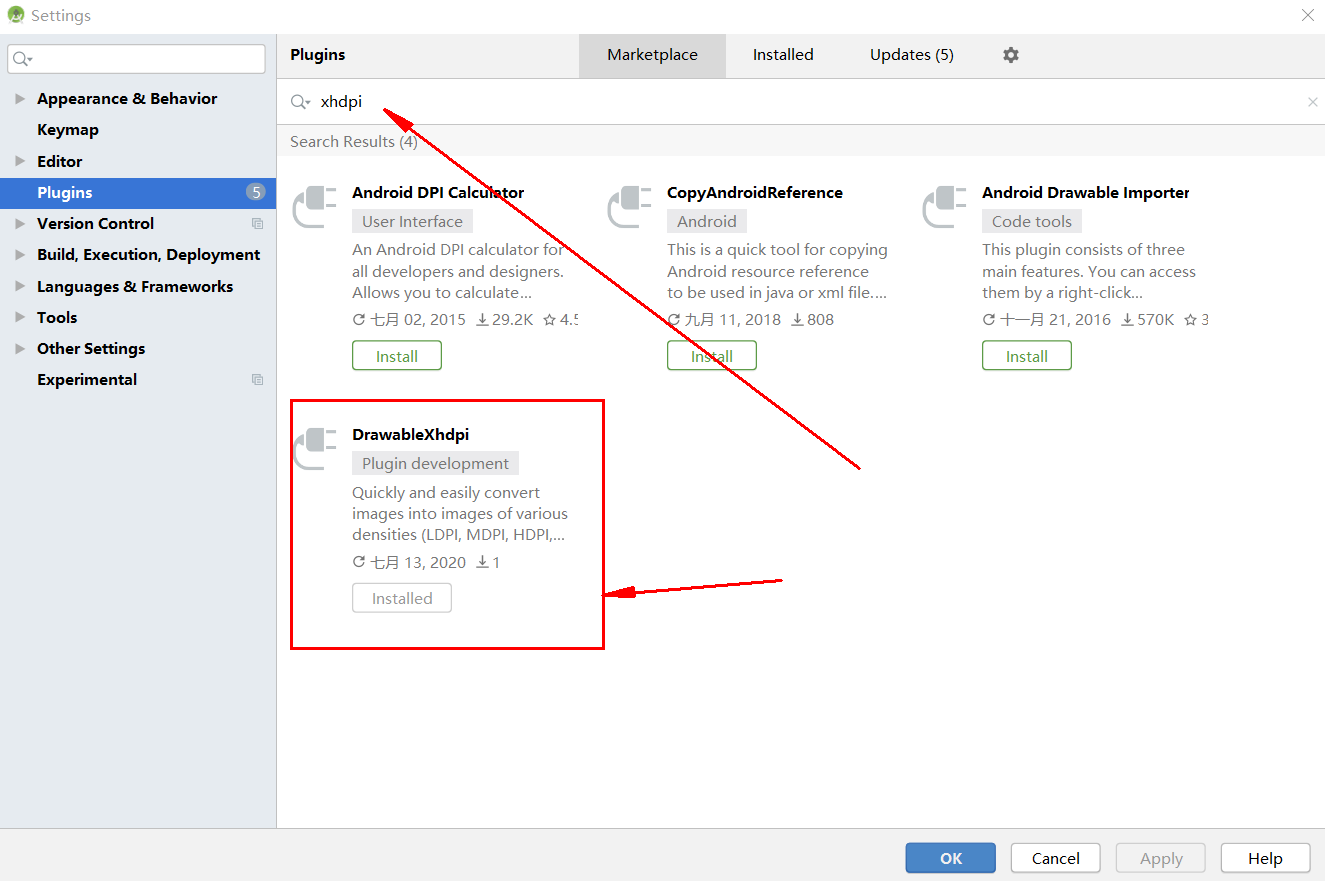The height and width of the screenshot is (881, 1325).
Task: Click the magnifier icon in plugin search bar
Action: (299, 101)
